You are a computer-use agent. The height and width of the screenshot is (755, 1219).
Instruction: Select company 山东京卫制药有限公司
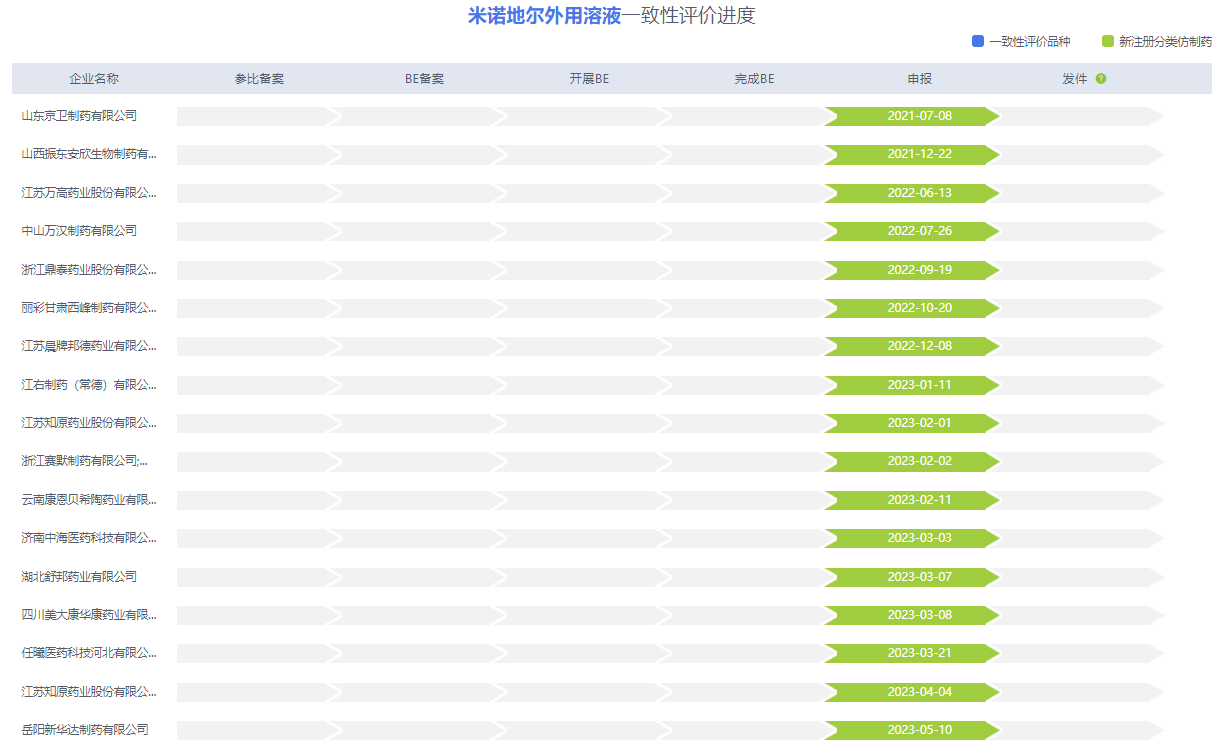tap(79, 116)
